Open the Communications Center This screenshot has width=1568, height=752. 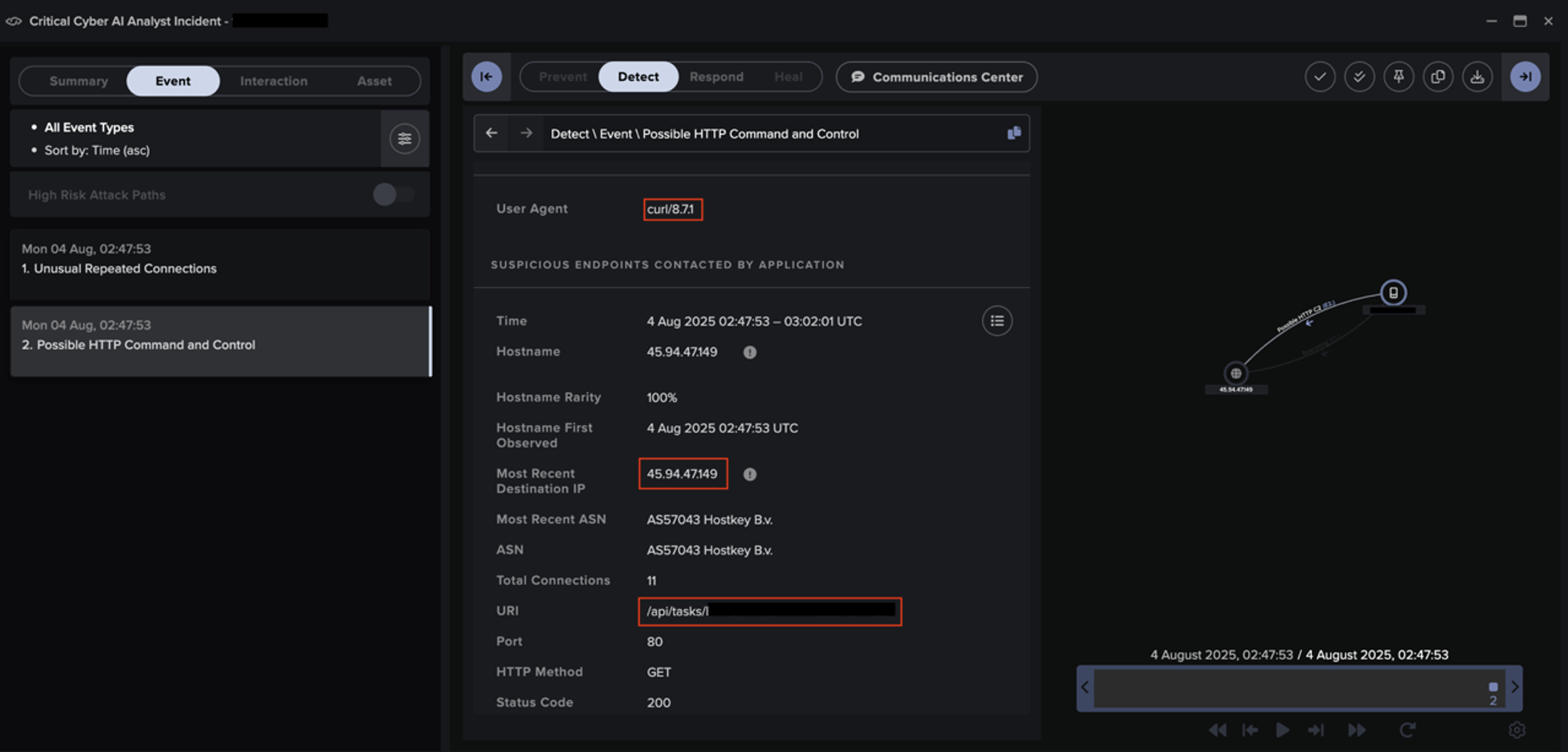point(936,77)
